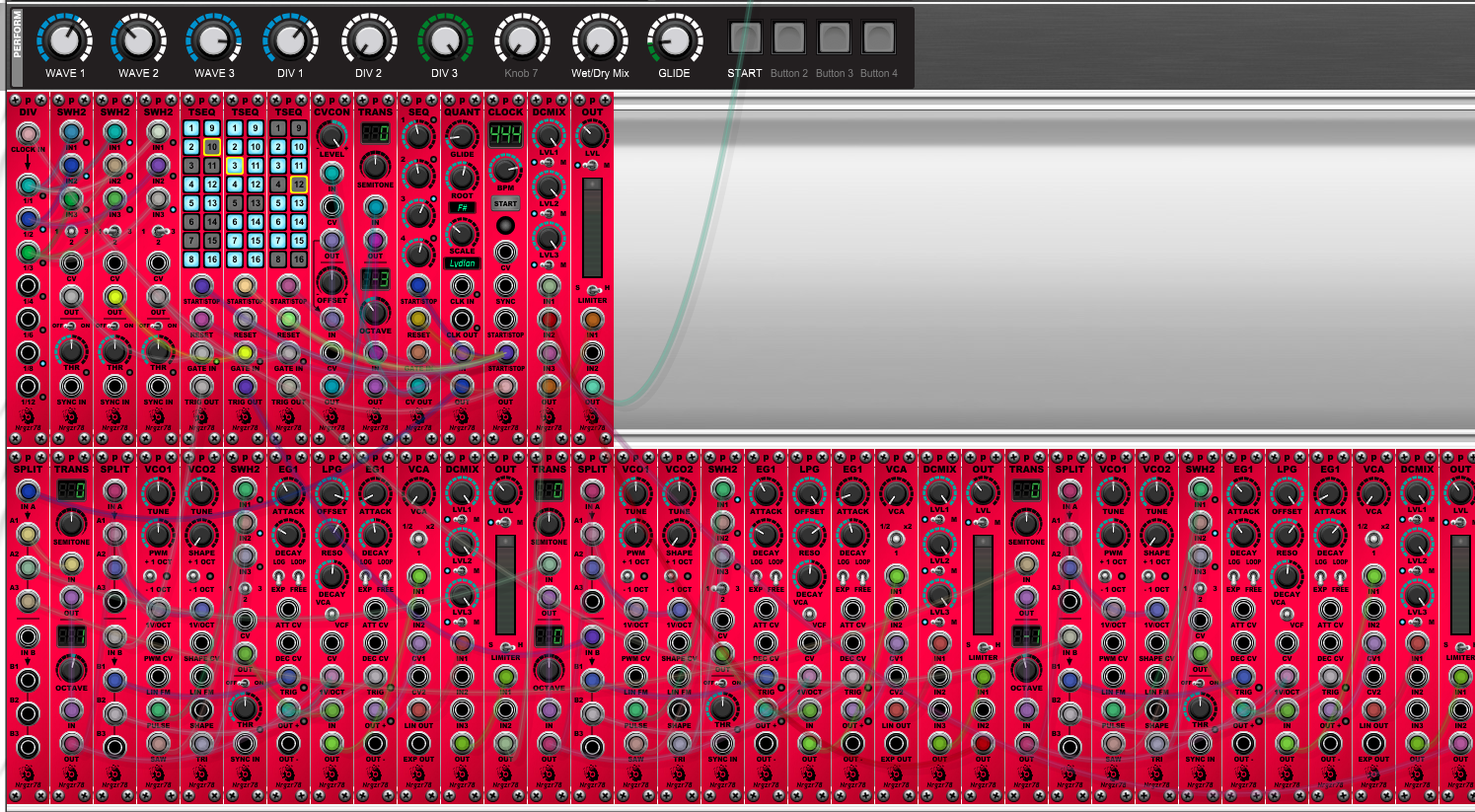The width and height of the screenshot is (1475, 812).
Task: Click the SYNC jack on the CLOCK module
Action: (505, 285)
